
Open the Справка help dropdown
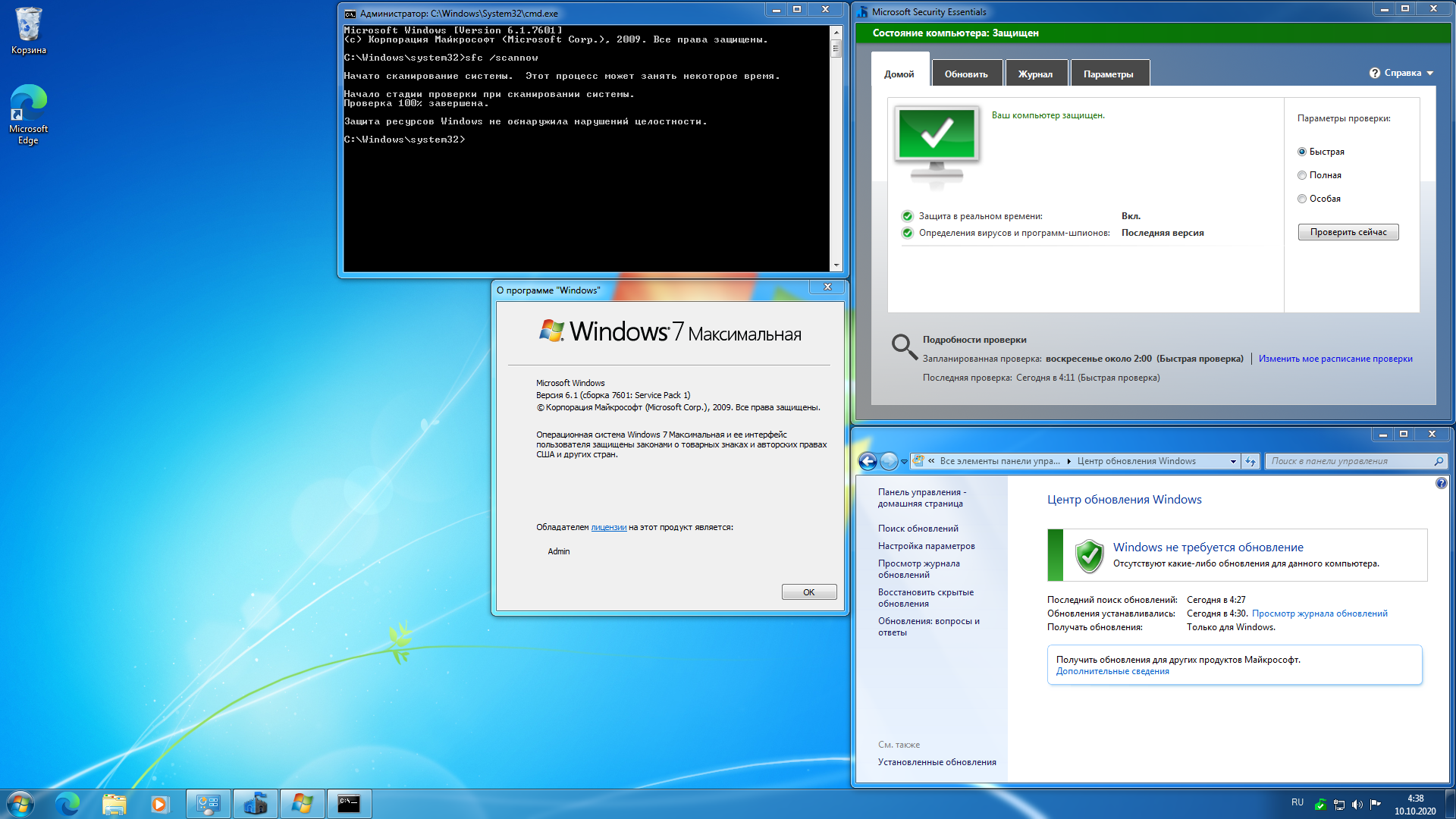click(1401, 73)
